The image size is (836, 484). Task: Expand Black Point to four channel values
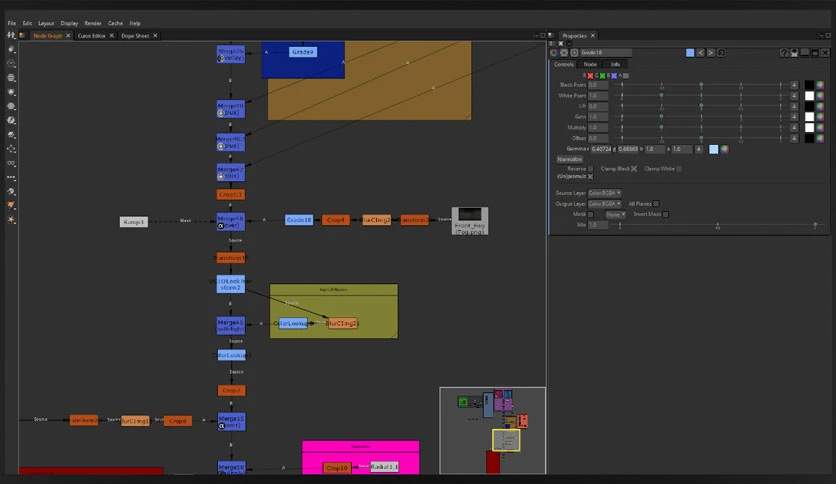click(794, 85)
